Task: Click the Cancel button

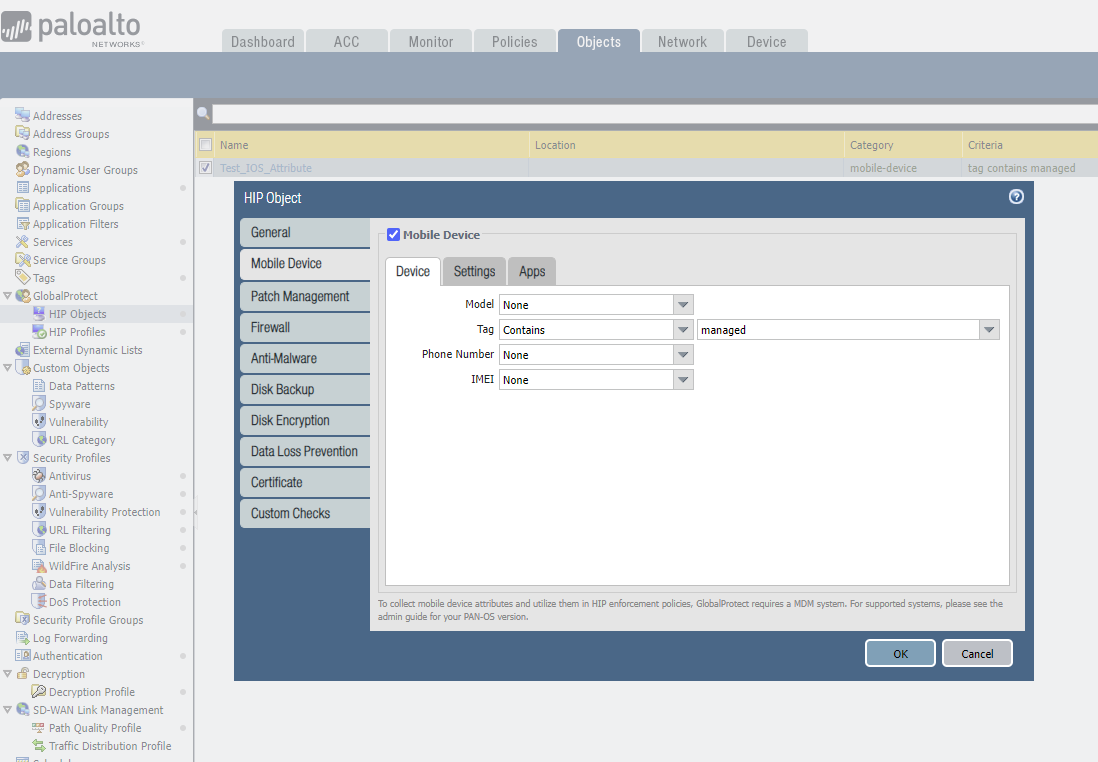Action: [977, 653]
